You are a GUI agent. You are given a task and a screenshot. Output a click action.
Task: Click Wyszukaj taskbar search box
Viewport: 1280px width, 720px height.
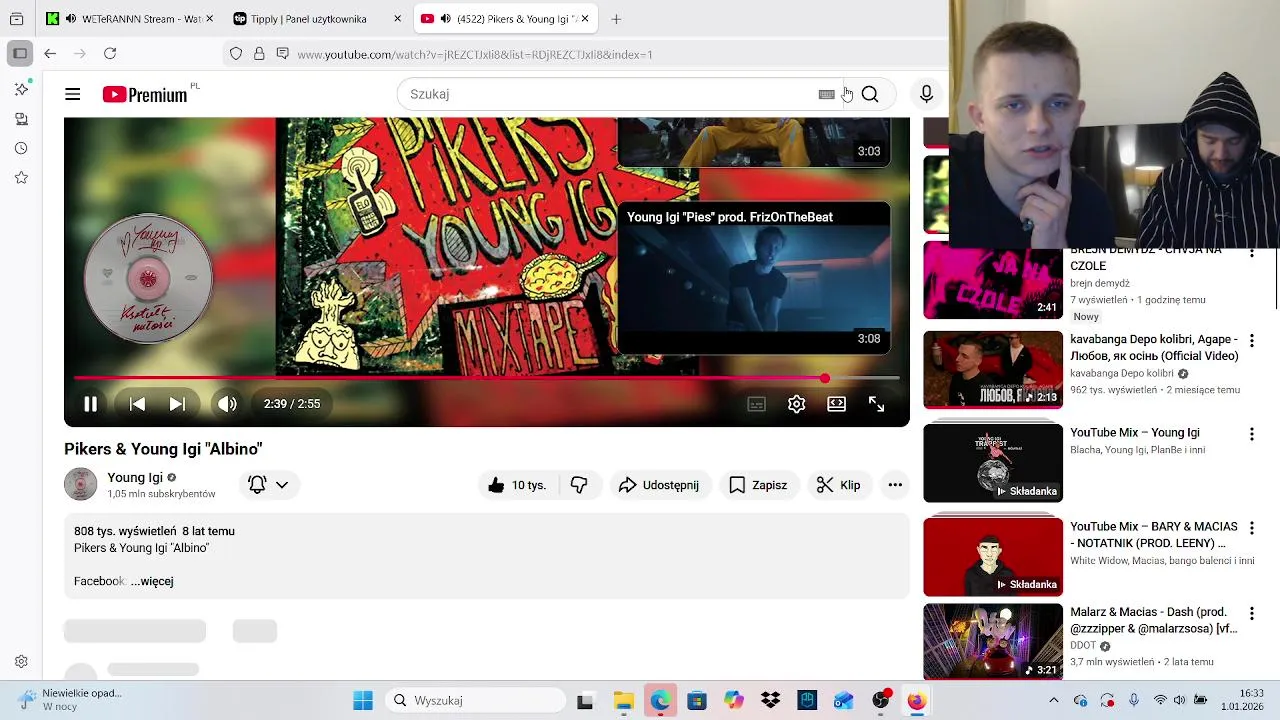tap(475, 701)
